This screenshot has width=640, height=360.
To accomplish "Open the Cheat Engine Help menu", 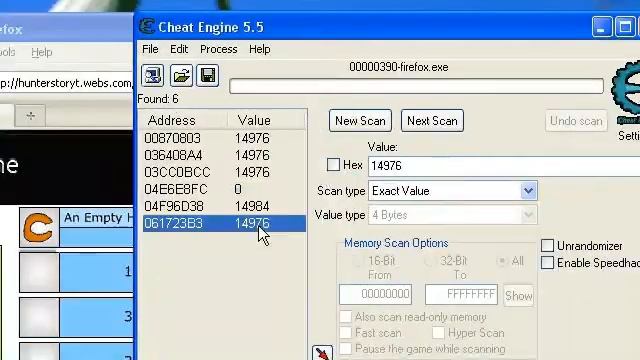I will pyautogui.click(x=260, y=49).
